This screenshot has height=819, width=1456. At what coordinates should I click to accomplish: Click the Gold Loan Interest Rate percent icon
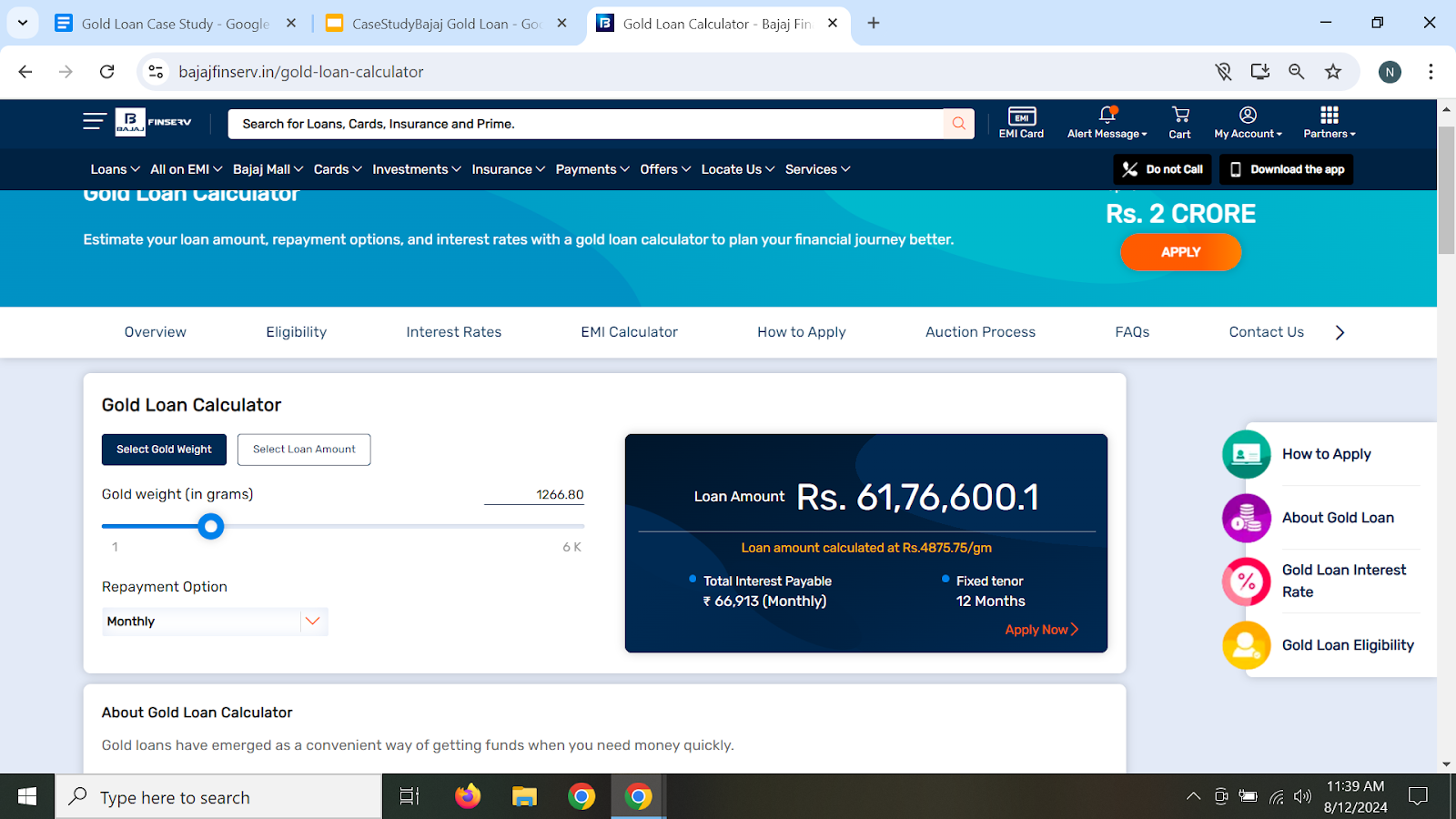tap(1246, 581)
